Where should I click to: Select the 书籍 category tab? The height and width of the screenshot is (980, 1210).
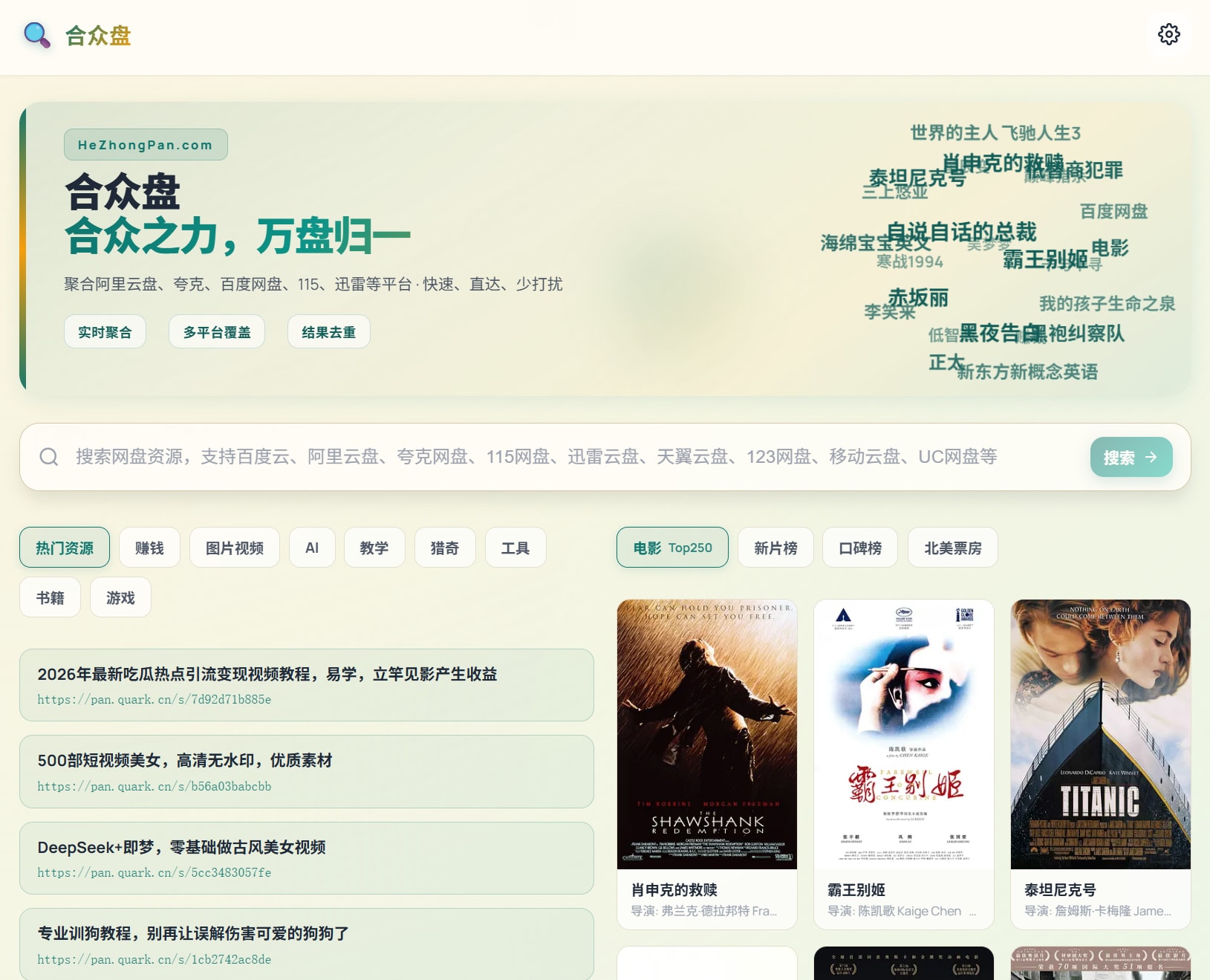coord(51,597)
